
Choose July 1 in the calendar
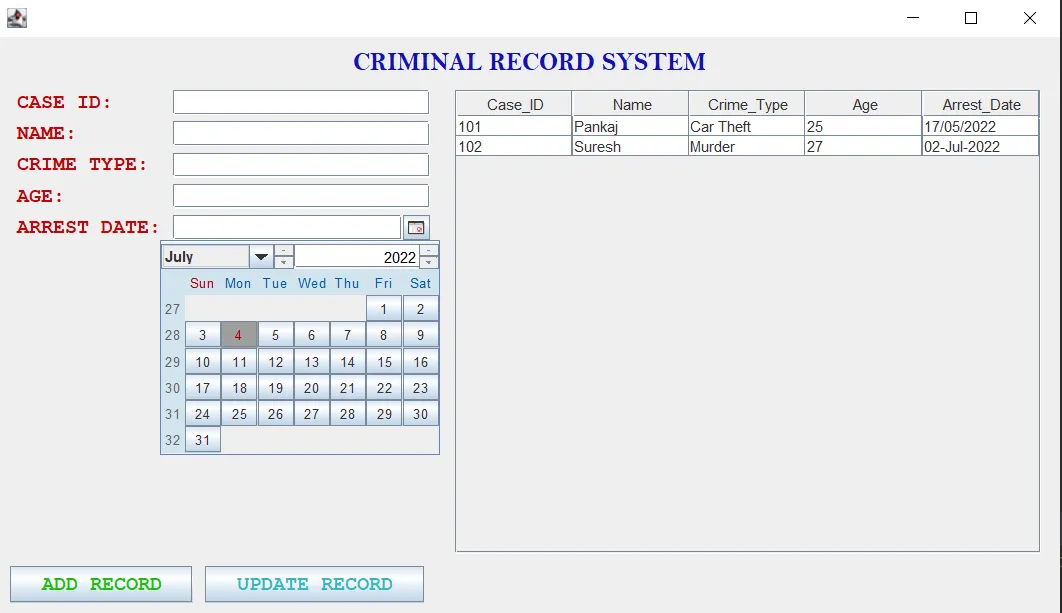384,308
